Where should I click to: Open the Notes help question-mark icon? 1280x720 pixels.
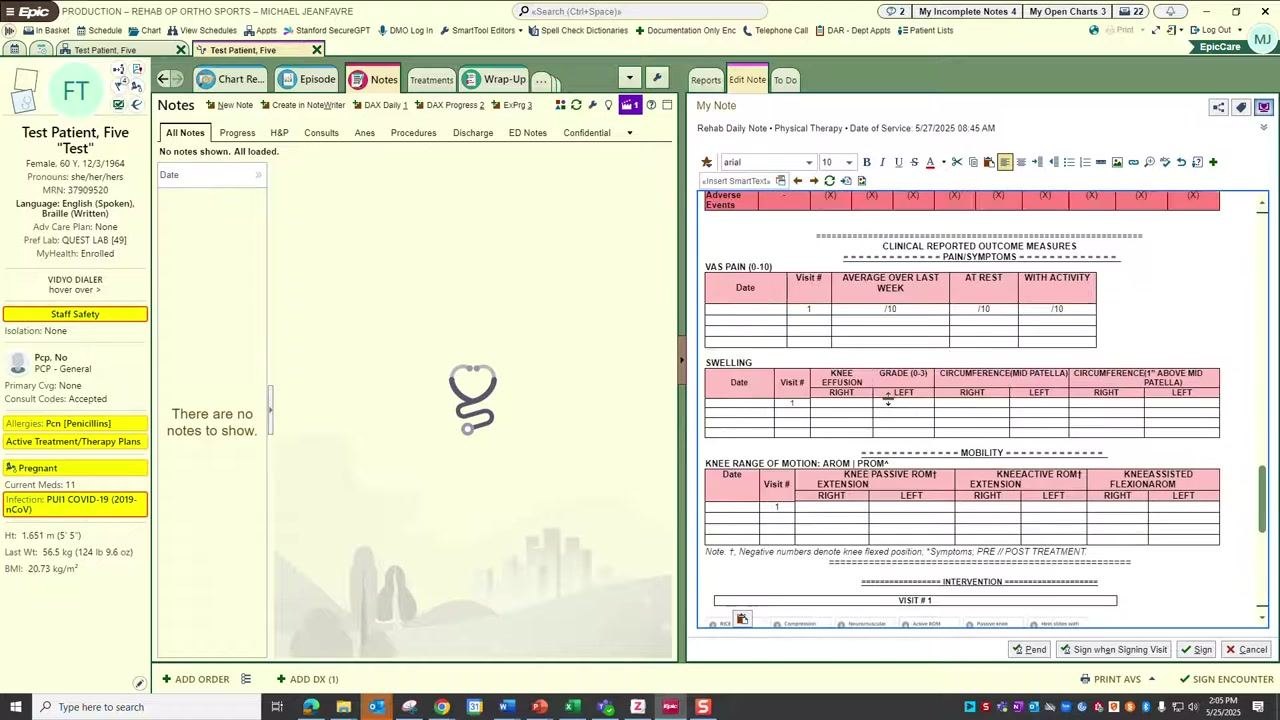pyautogui.click(x=651, y=105)
